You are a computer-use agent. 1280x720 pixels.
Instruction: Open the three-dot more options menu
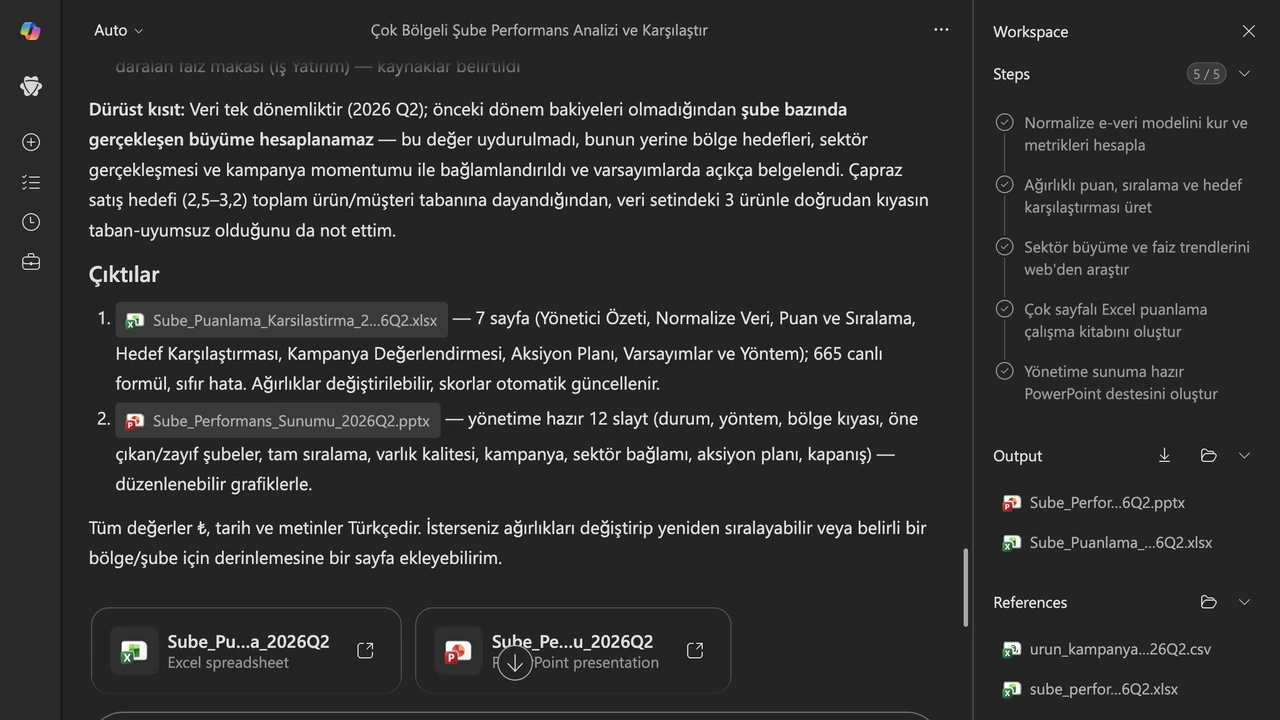tap(941, 30)
